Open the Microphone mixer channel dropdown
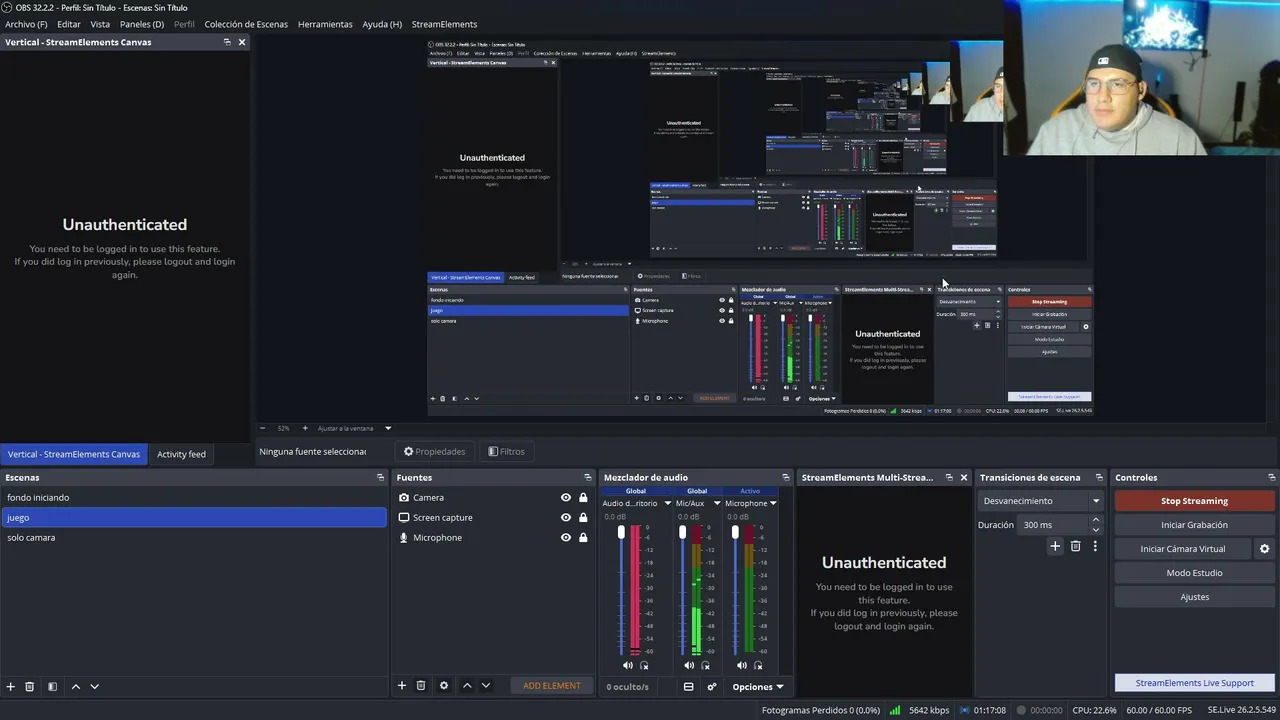The width and height of the screenshot is (1280, 720). coord(773,504)
